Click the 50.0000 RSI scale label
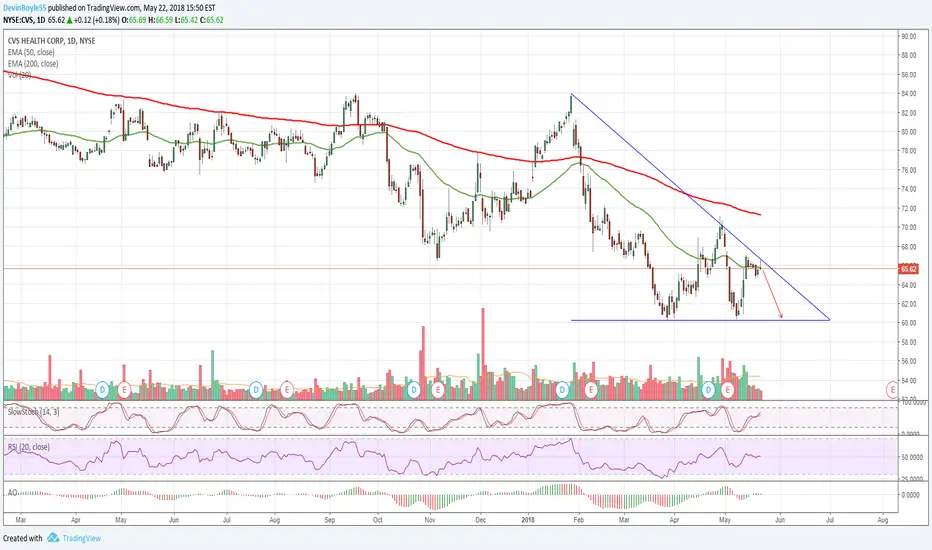This screenshot has height=550, width=932. [912, 457]
